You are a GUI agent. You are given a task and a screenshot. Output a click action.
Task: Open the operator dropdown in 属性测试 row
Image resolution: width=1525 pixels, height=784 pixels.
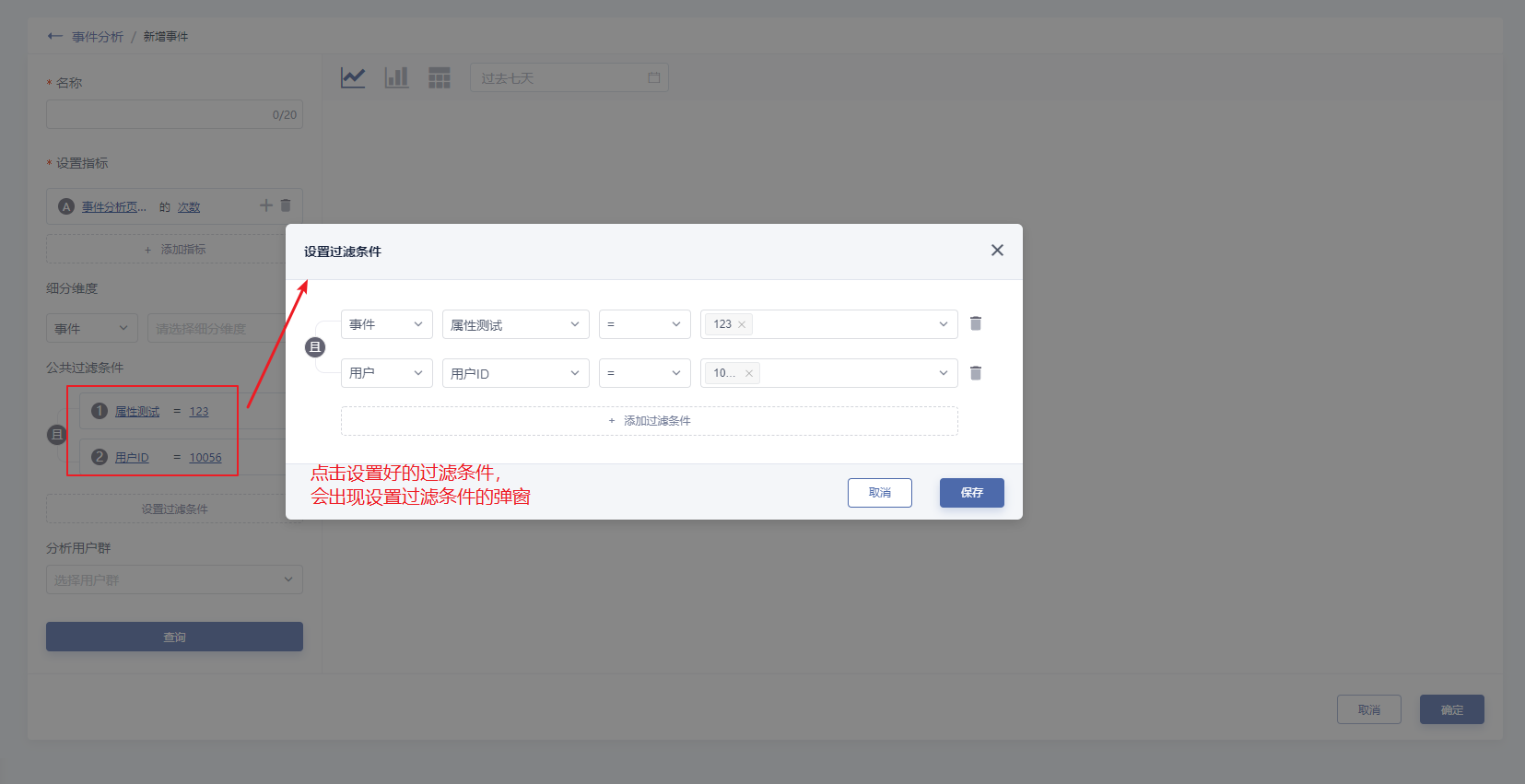645,324
